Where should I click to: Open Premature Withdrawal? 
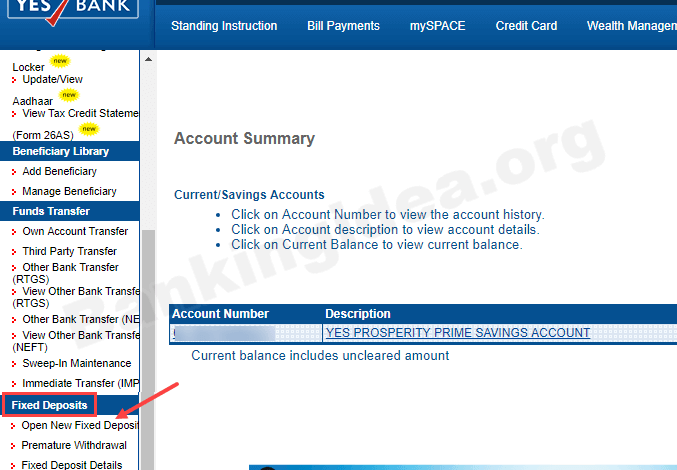click(74, 445)
